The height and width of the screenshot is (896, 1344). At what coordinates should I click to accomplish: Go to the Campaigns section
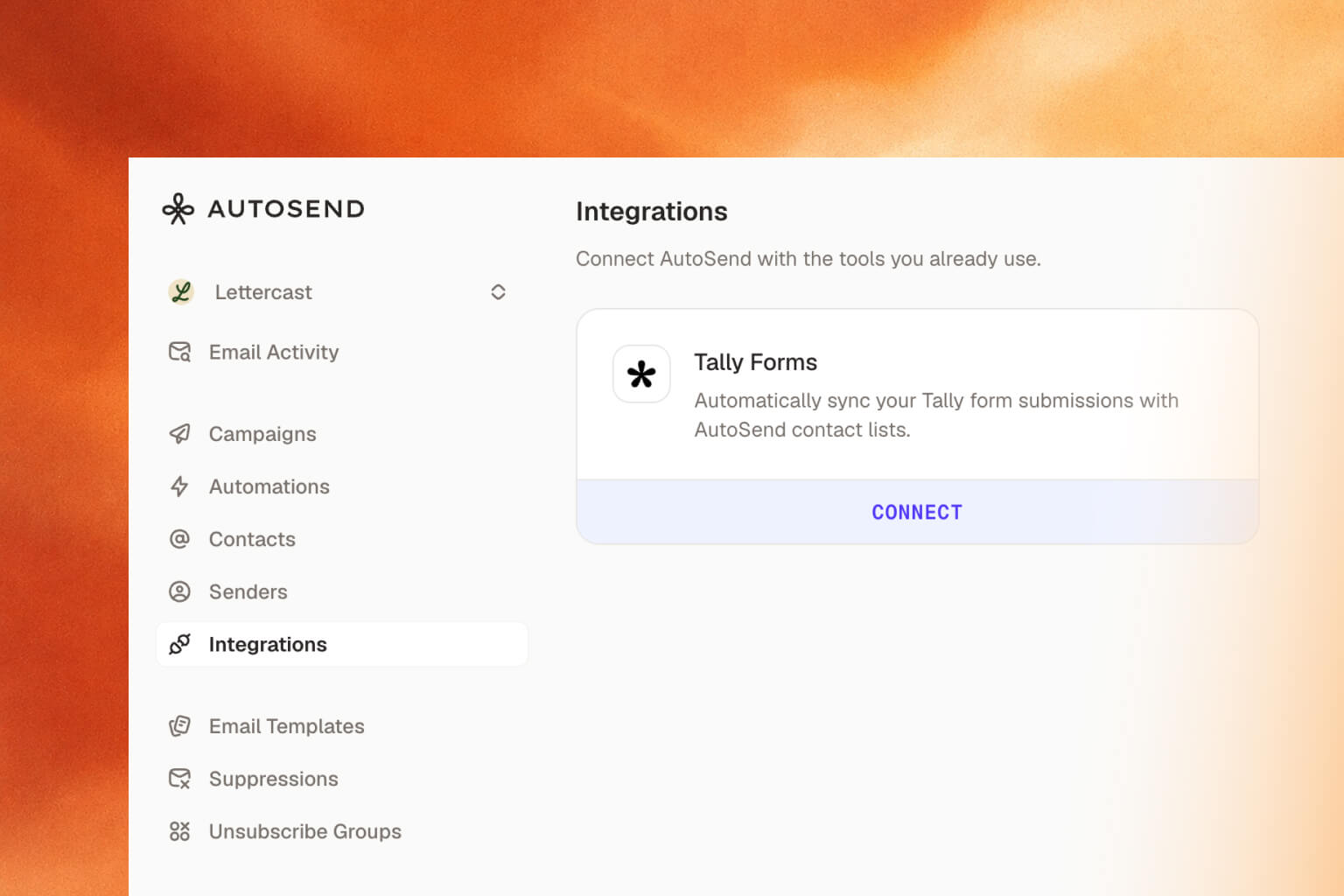(x=341, y=434)
